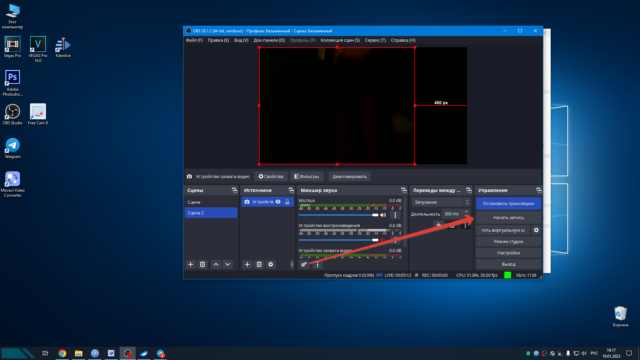Open Vegas Pro desktop shortcut
This screenshot has height=360, width=640.
12,47
